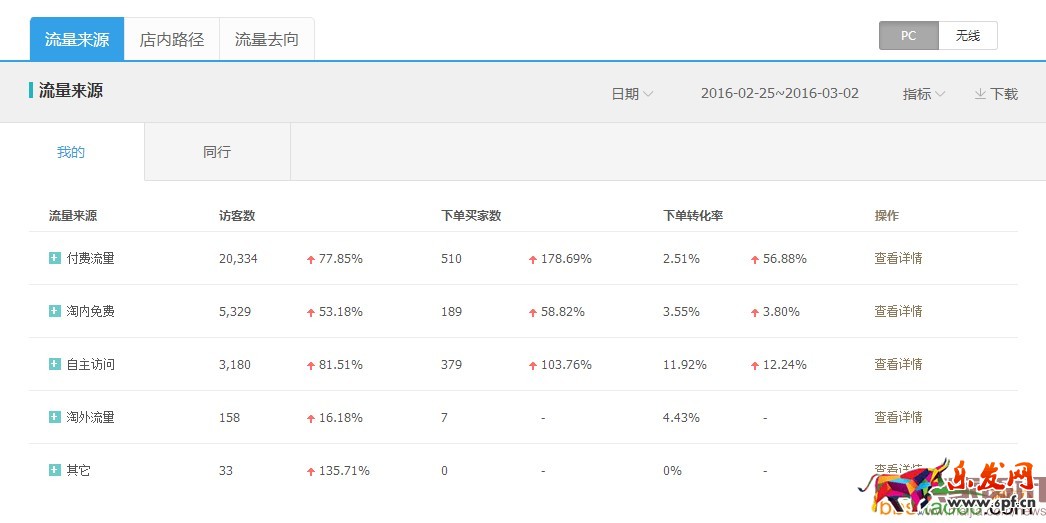The height and width of the screenshot is (523, 1046).
Task: Select the 流量来源 top tab
Action: click(x=77, y=40)
